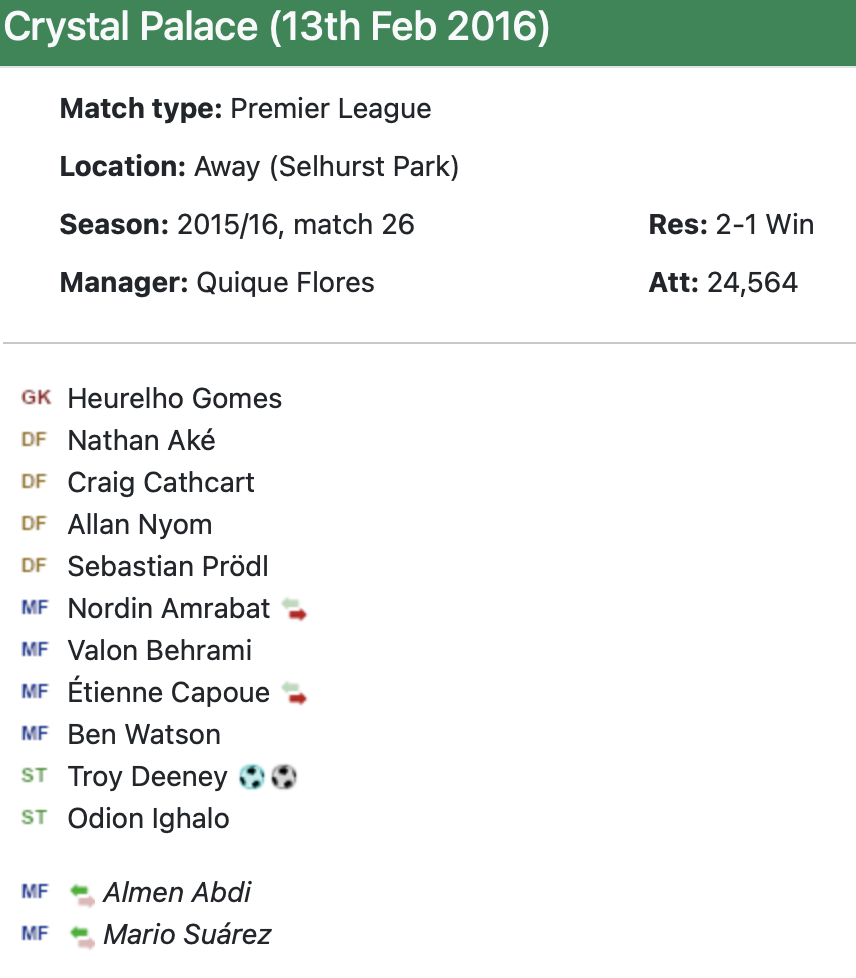Open Troy Deeney's player profile
The image size is (856, 978).
pyautogui.click(x=148, y=777)
